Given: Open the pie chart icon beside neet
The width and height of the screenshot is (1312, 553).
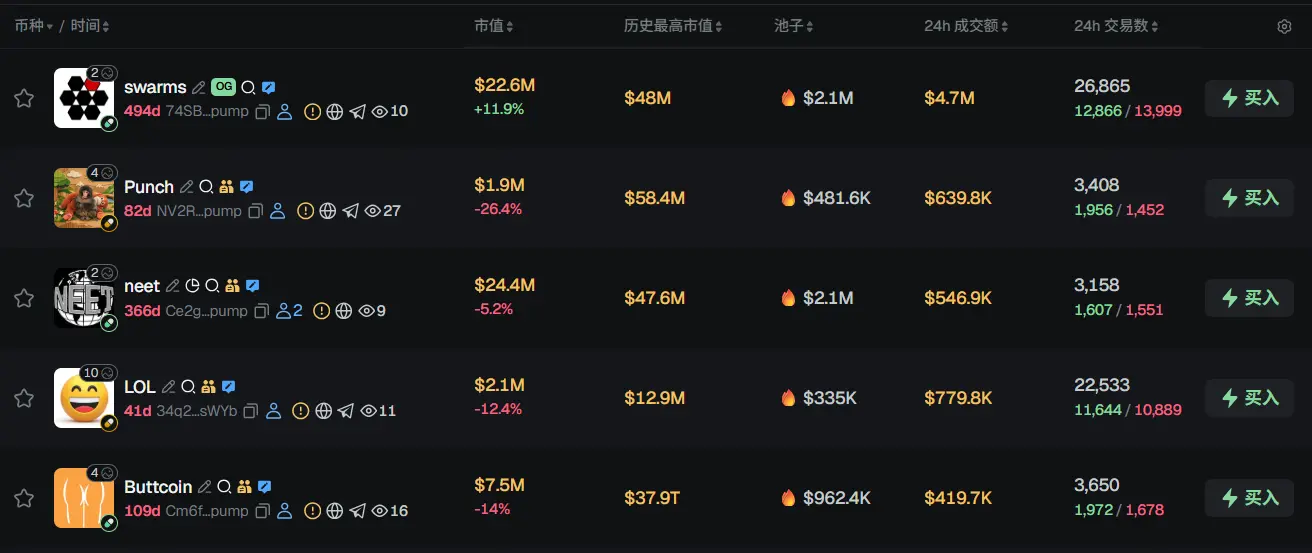Looking at the screenshot, I should [x=192, y=286].
